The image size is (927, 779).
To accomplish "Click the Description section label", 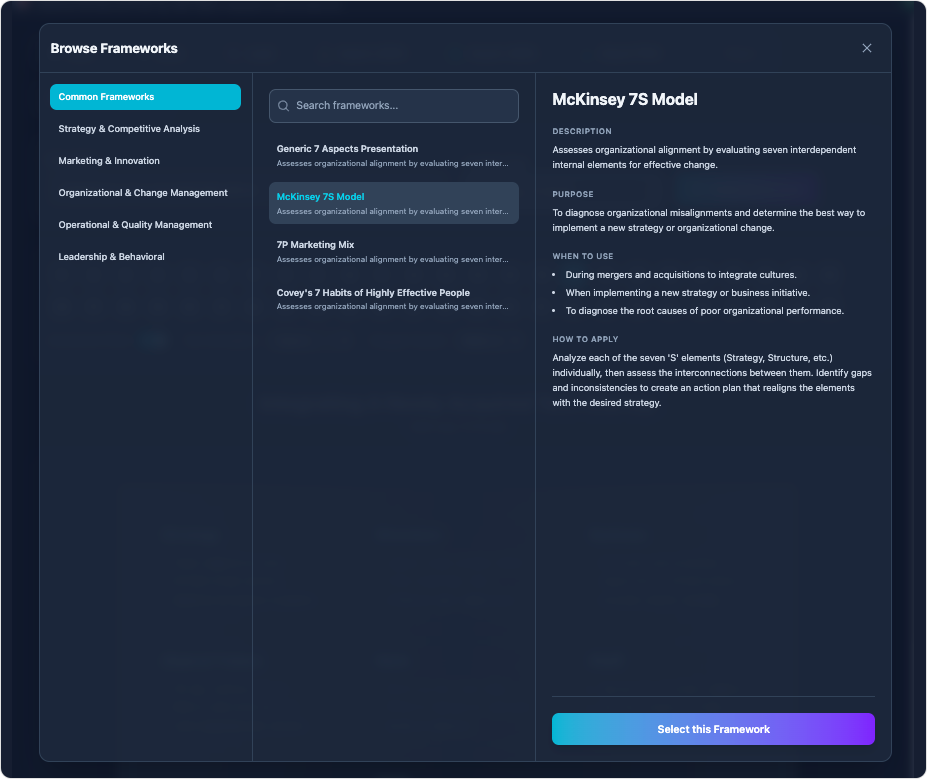I will click(x=582, y=131).
